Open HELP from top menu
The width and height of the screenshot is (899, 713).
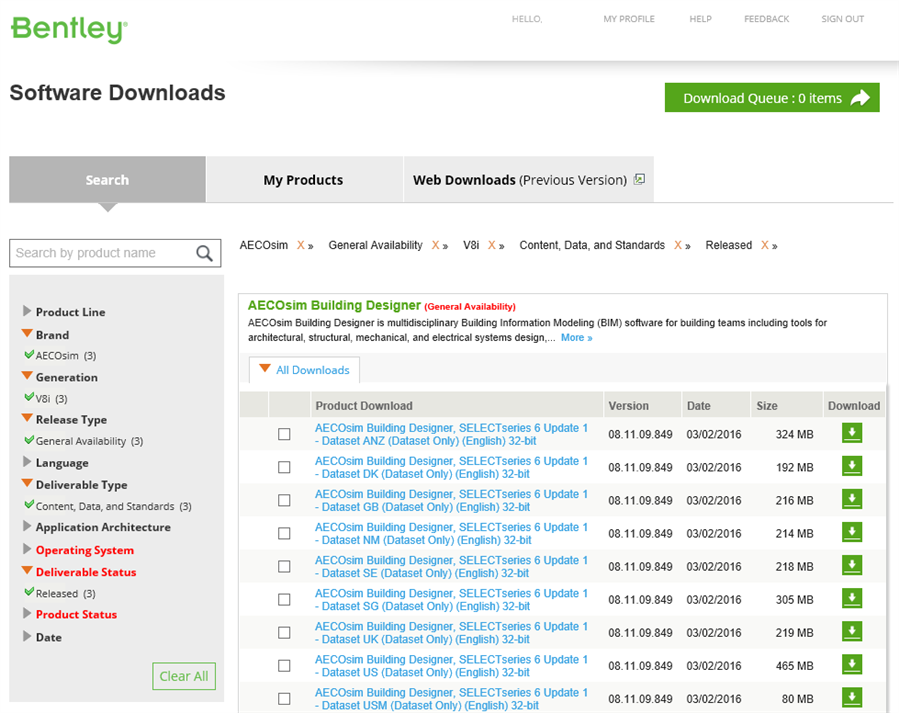tap(701, 19)
